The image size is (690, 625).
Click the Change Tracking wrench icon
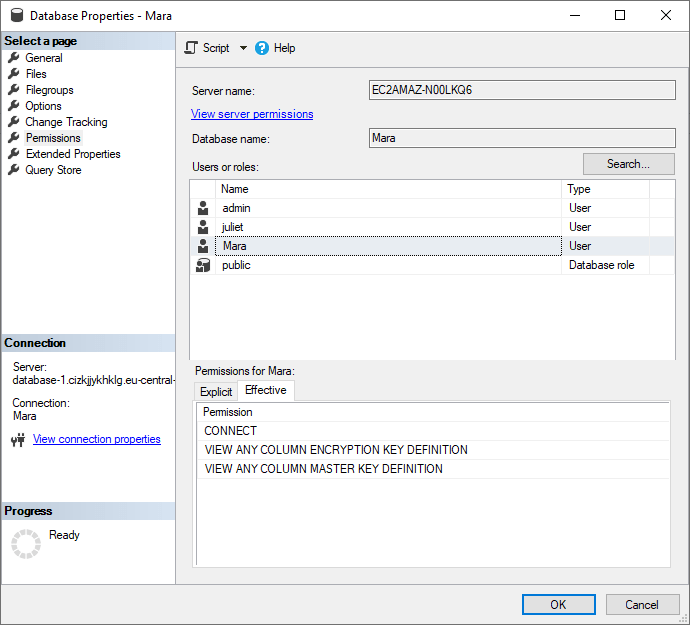tap(14, 121)
